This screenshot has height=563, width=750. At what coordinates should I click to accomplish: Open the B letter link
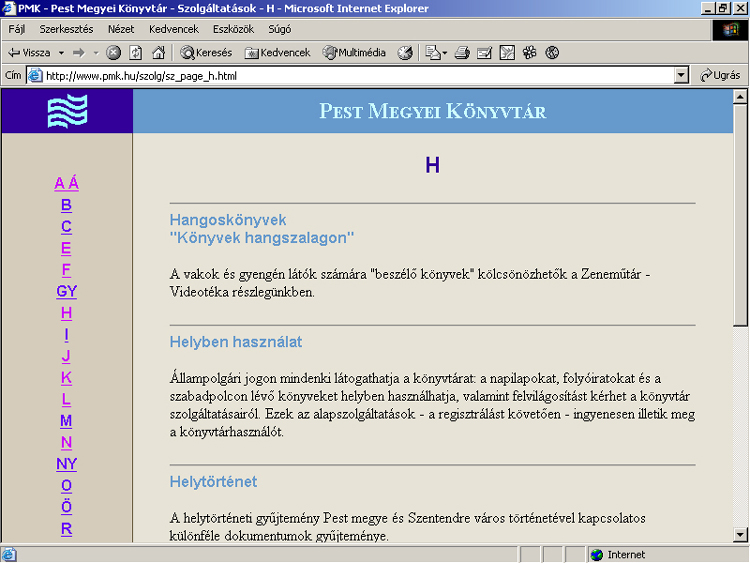[x=66, y=205]
